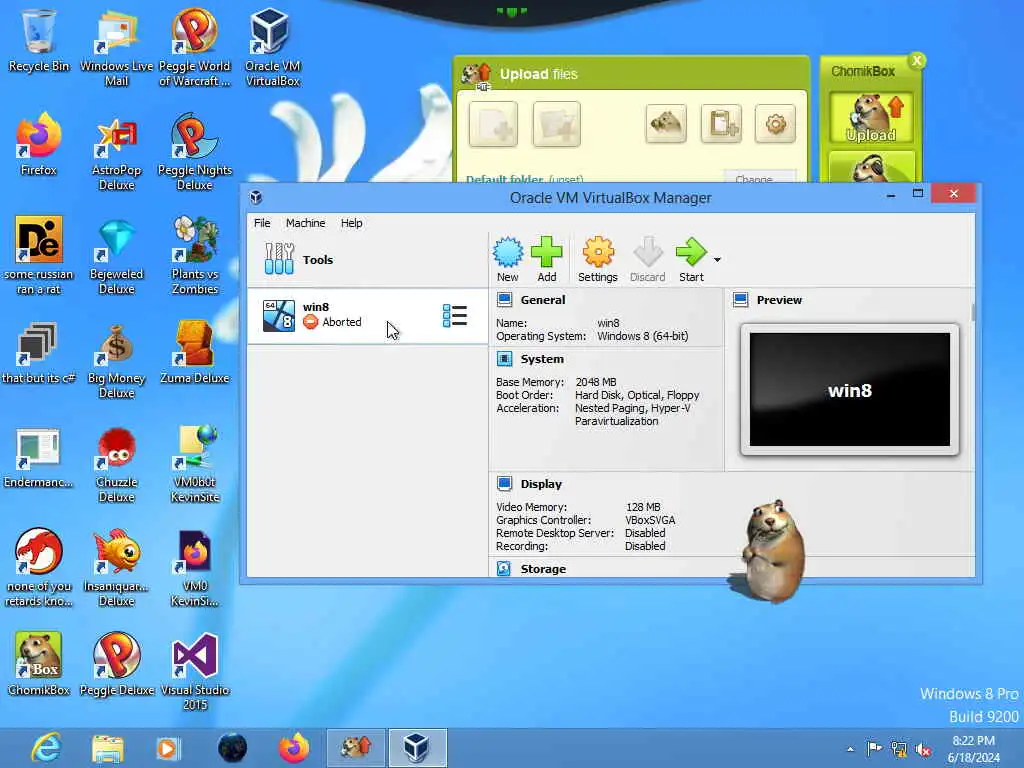
Task: Select the win8 virtual machine entry
Action: tap(367, 315)
